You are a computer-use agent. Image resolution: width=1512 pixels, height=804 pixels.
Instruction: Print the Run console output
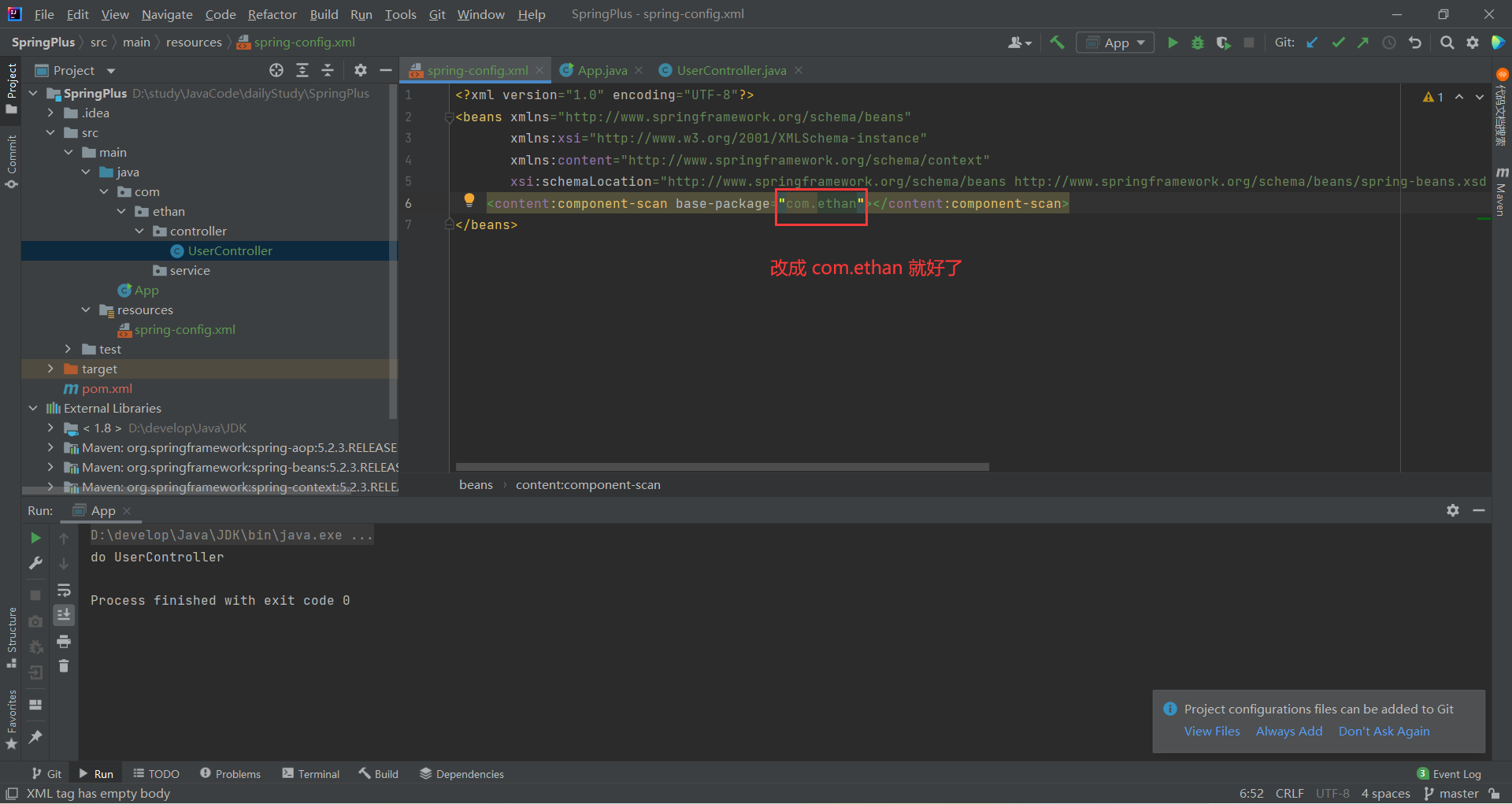(64, 641)
